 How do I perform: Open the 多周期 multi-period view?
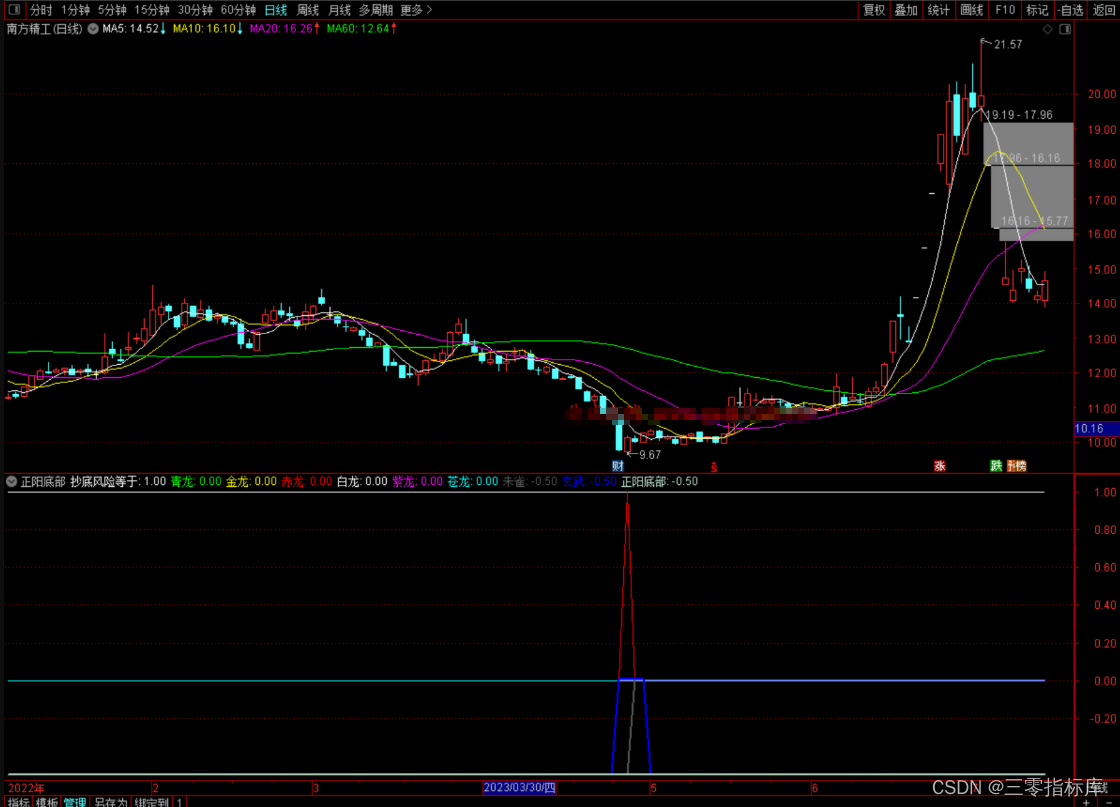pos(376,10)
